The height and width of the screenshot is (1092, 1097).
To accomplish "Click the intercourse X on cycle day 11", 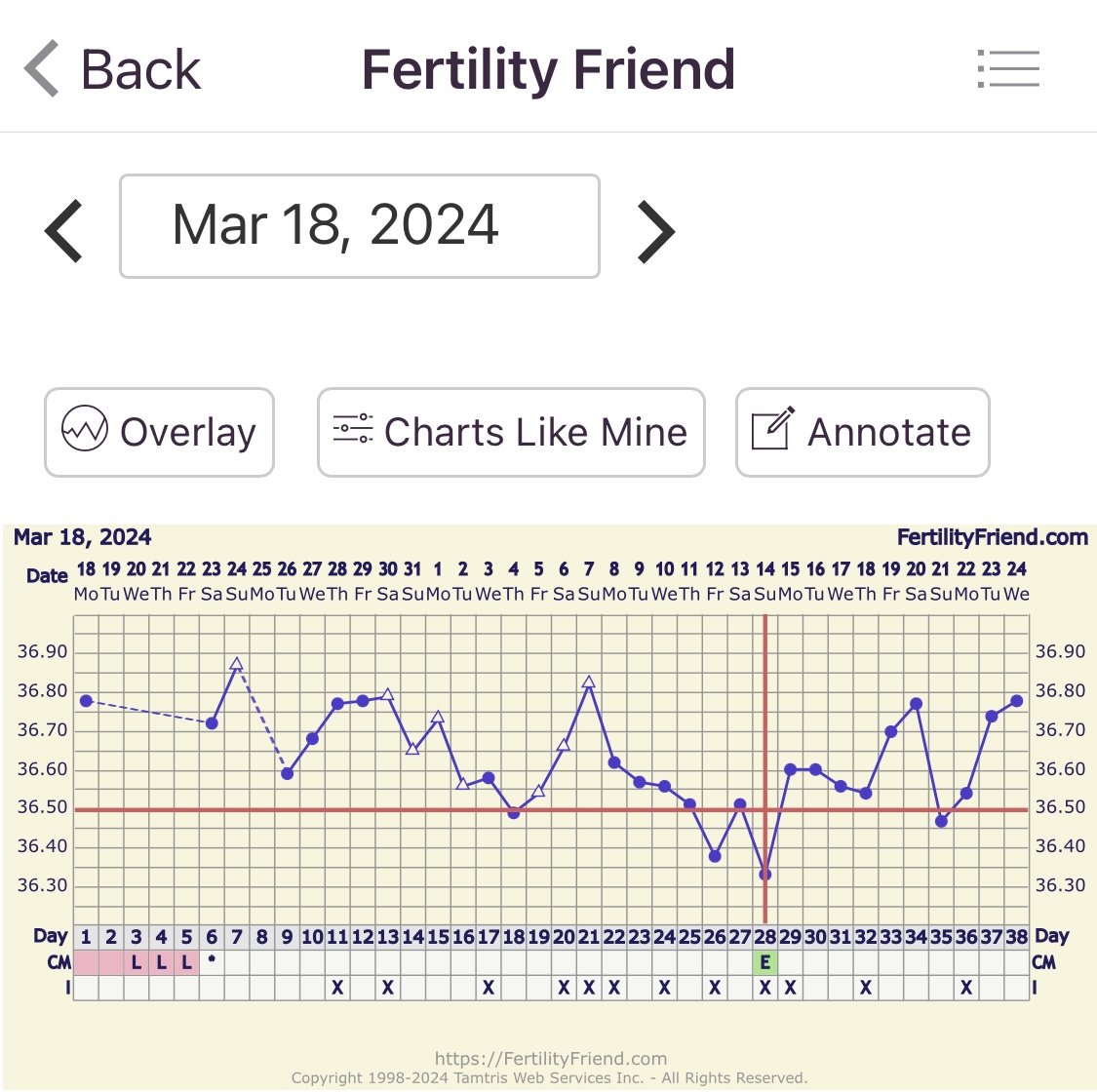I will click(337, 988).
